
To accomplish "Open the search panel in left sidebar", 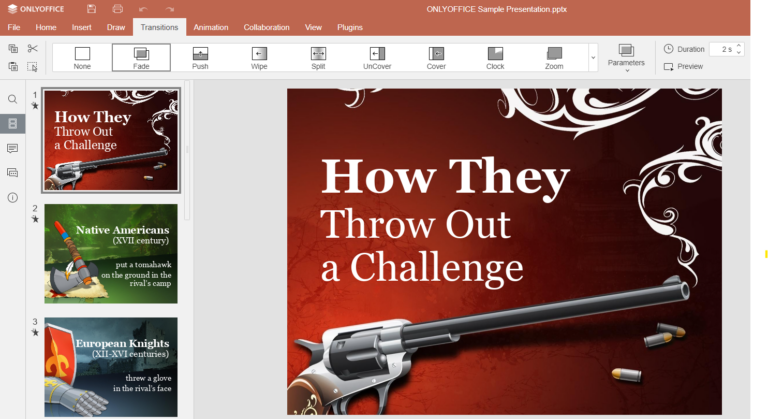I will (x=13, y=99).
